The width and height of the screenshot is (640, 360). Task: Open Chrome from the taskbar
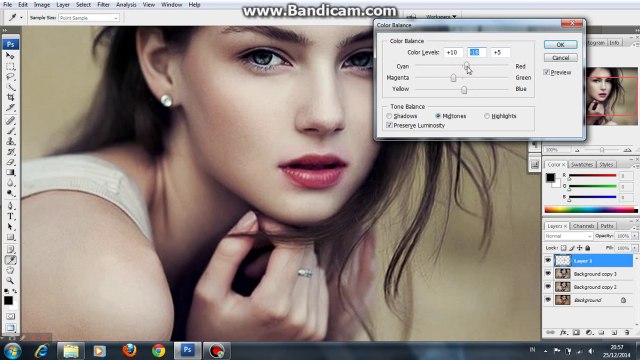click(158, 351)
